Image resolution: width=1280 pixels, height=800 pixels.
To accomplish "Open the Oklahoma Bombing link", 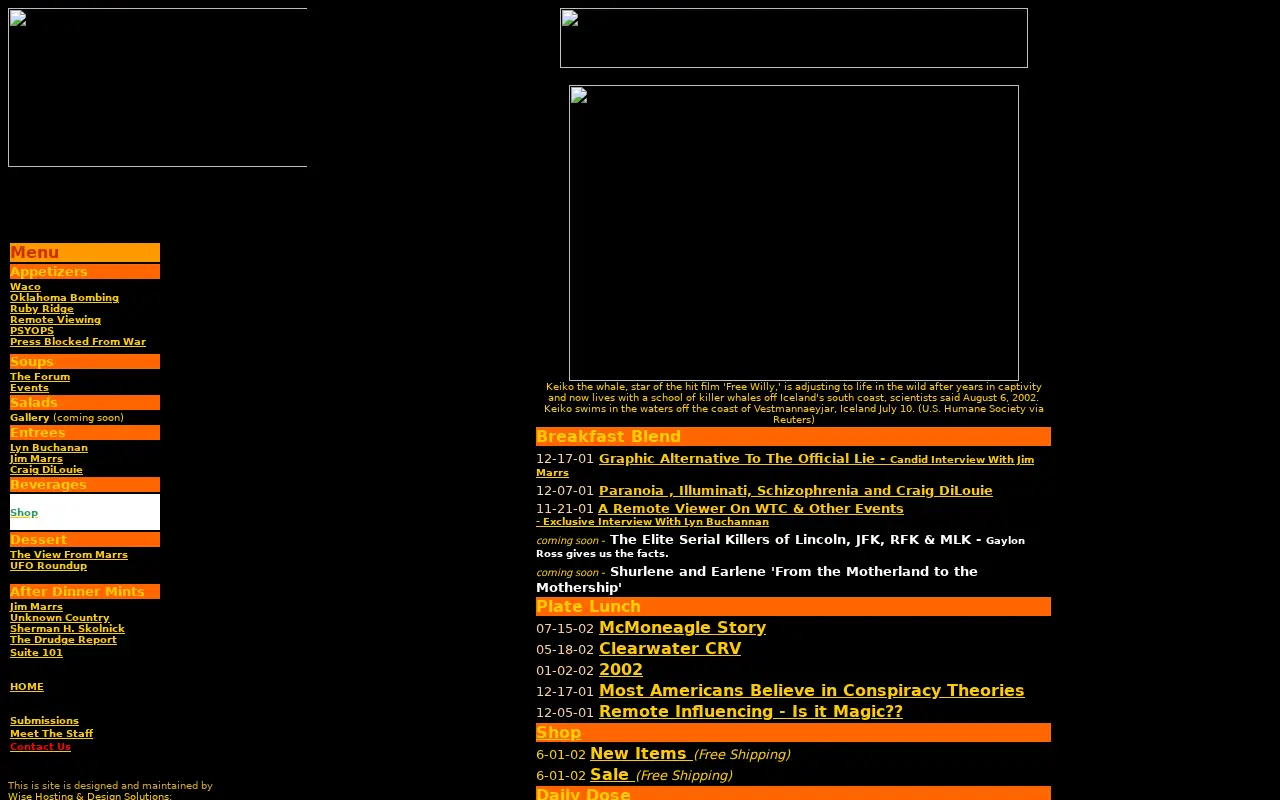I will 64,298.
